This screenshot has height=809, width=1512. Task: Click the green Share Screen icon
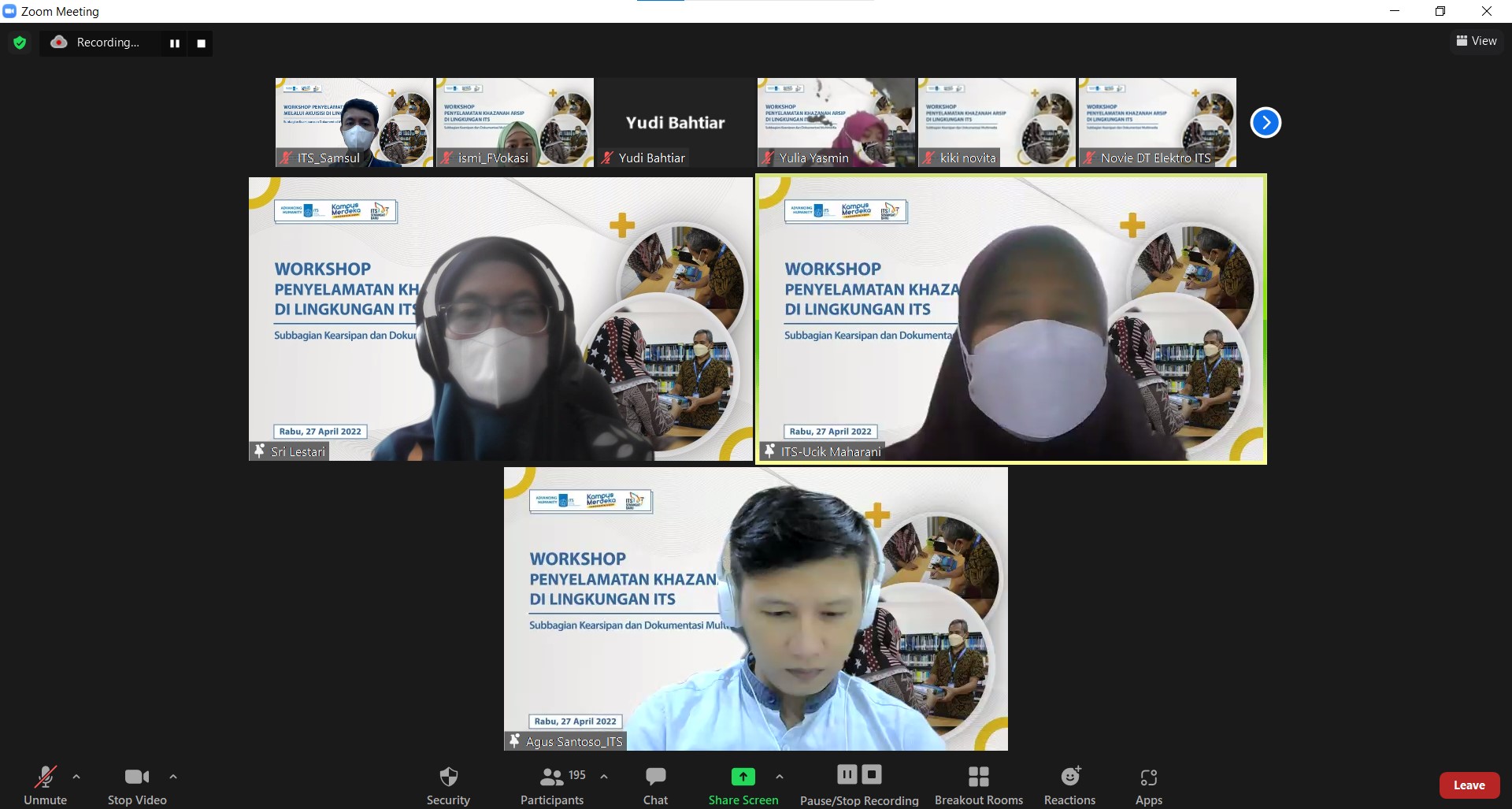(x=743, y=777)
